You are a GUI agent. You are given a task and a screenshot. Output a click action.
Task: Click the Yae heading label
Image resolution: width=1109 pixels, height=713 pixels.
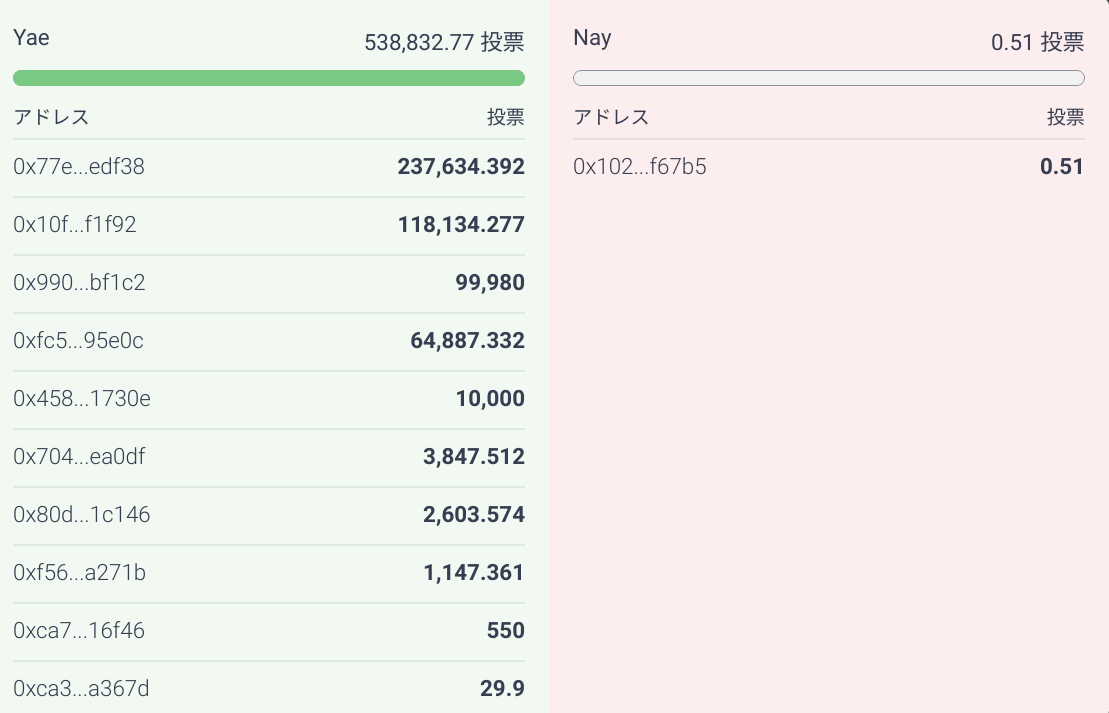[31, 37]
